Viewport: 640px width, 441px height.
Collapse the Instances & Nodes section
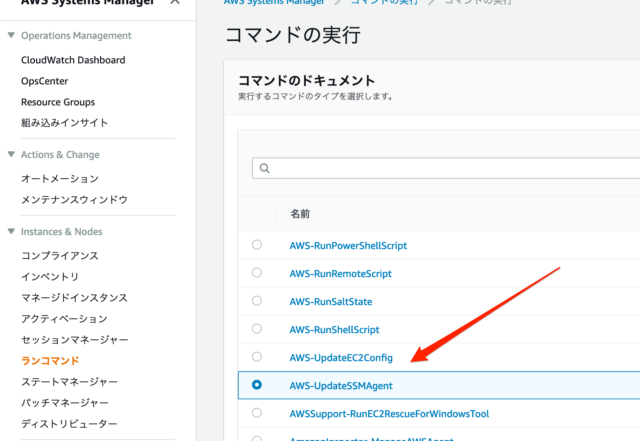coord(11,231)
